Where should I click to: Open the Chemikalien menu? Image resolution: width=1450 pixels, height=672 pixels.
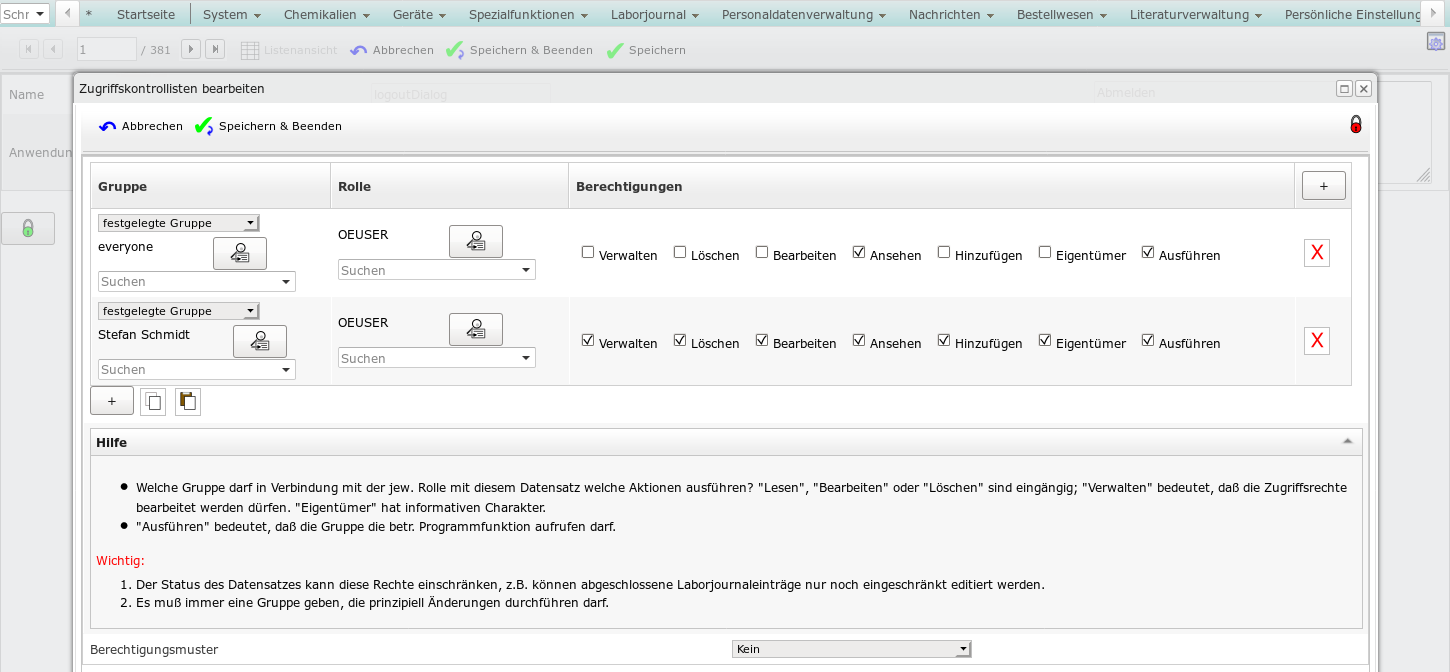[326, 15]
